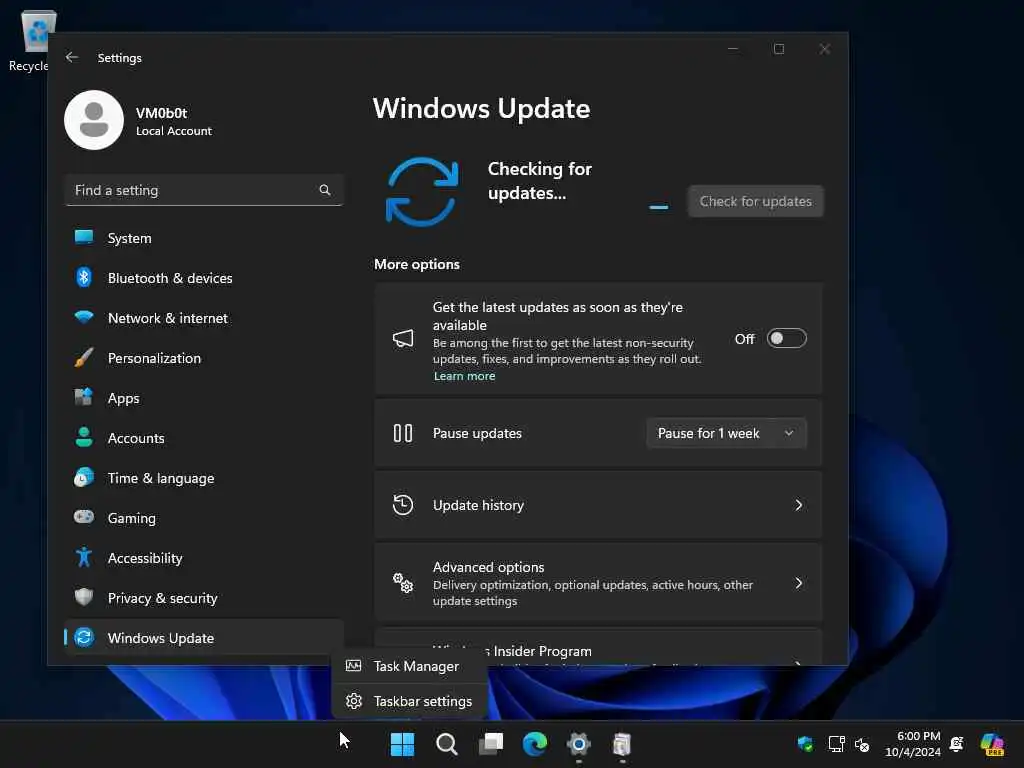The width and height of the screenshot is (1024, 768).
Task: Click the back arrow in Settings
Action: (x=72, y=57)
